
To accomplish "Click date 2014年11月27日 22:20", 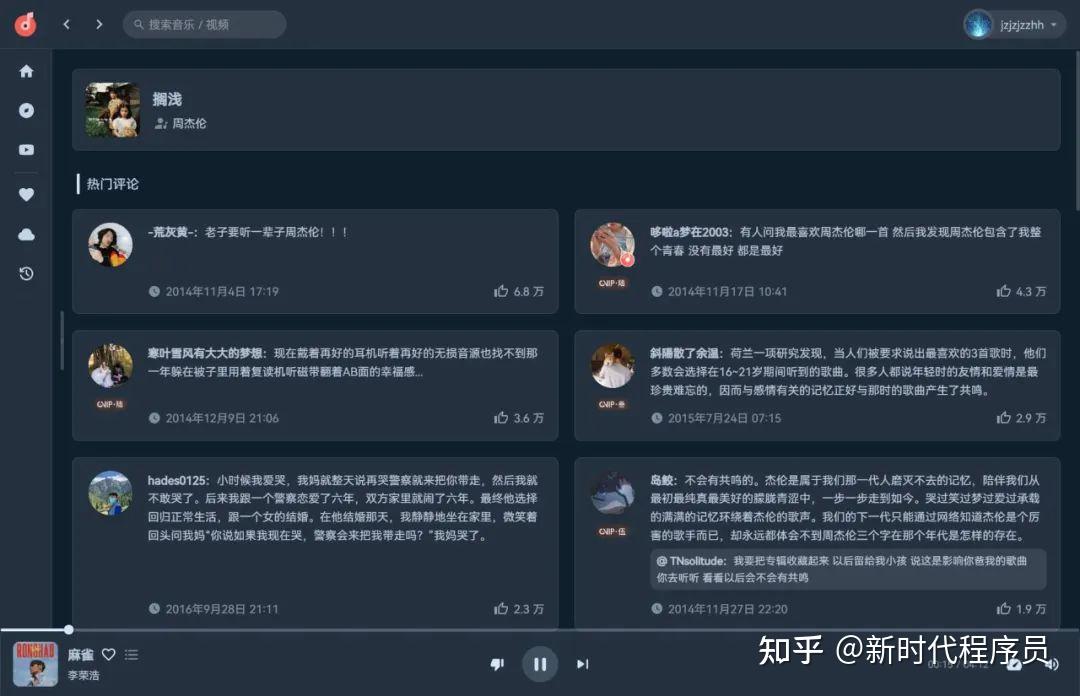I will point(727,609).
